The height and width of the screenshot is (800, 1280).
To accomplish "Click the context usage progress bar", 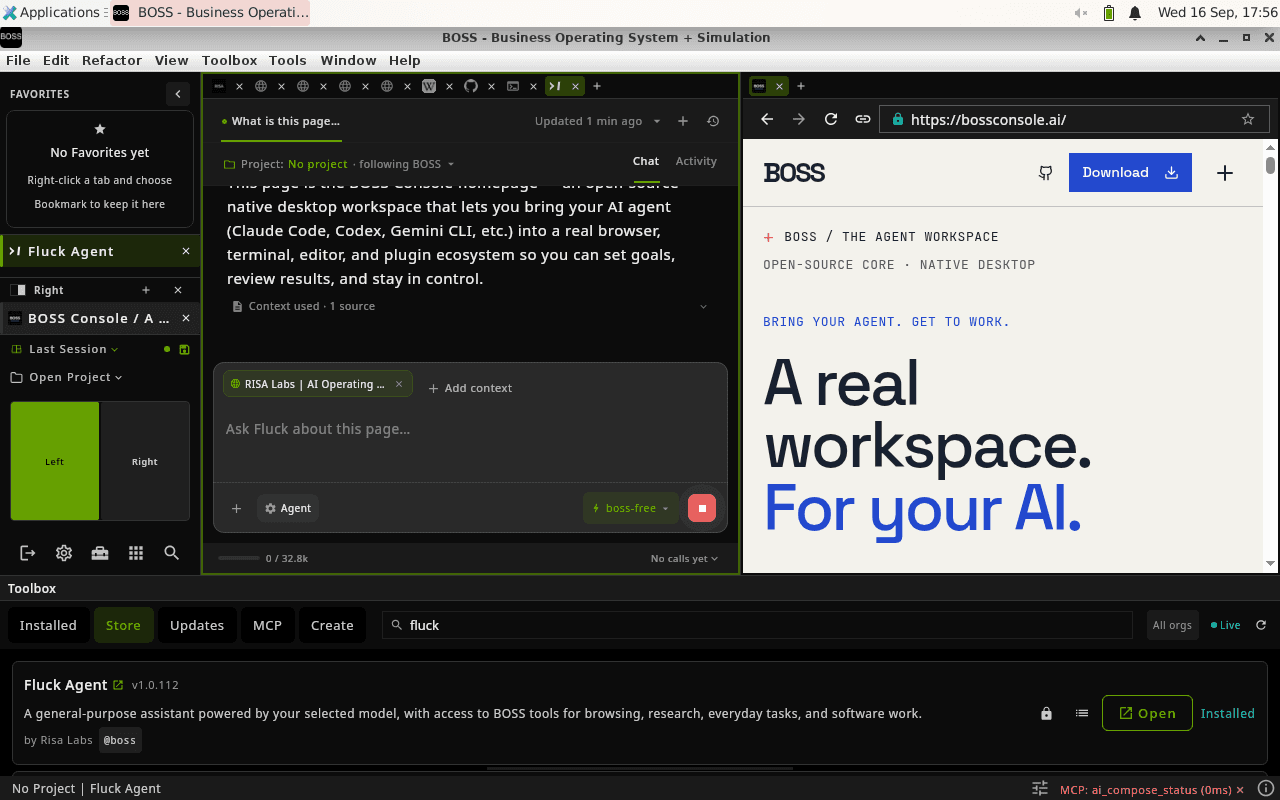I will pyautogui.click(x=239, y=558).
